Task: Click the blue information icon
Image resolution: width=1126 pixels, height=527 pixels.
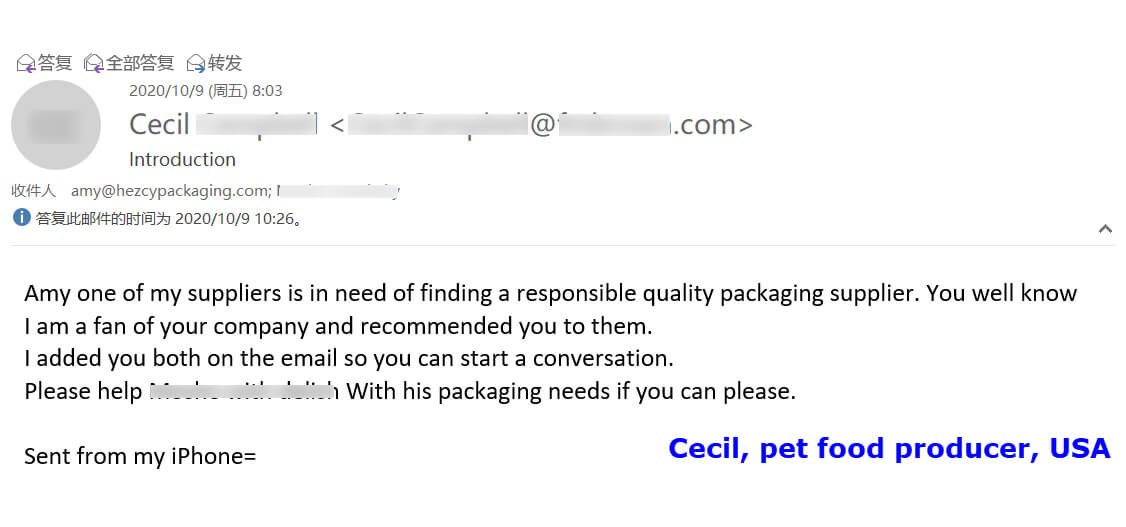Action: pyautogui.click(x=22, y=217)
